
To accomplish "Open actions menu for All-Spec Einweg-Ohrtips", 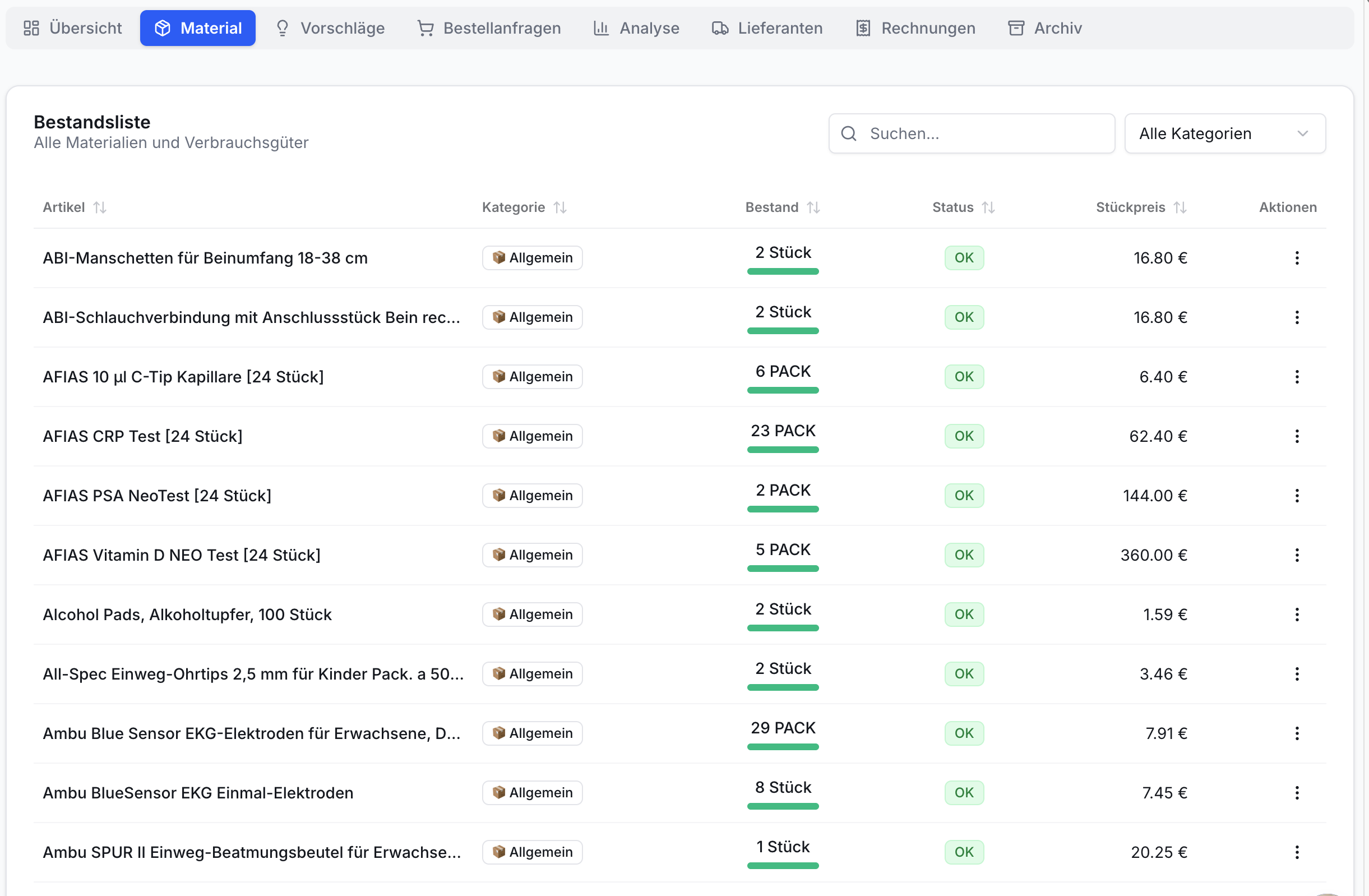I will [1297, 674].
